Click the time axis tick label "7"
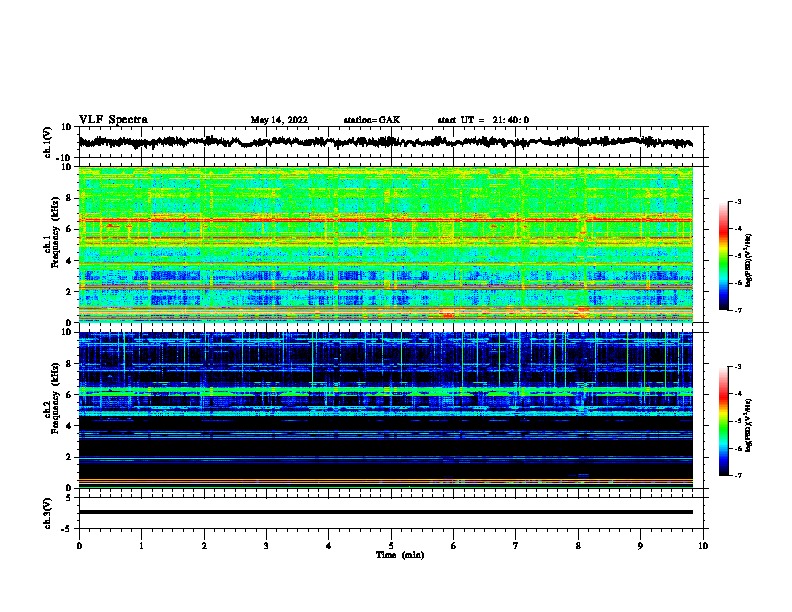 (x=516, y=545)
